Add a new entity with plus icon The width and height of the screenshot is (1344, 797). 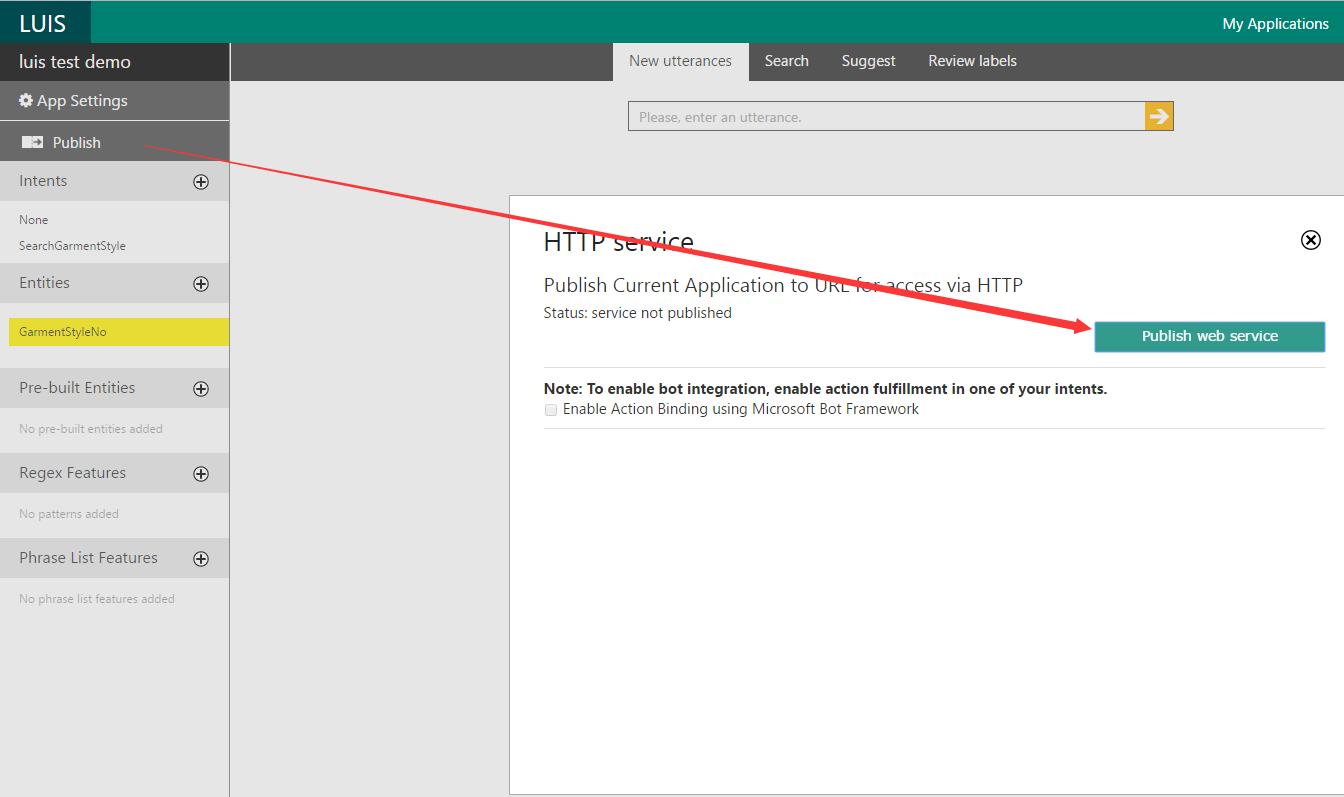tap(201, 284)
